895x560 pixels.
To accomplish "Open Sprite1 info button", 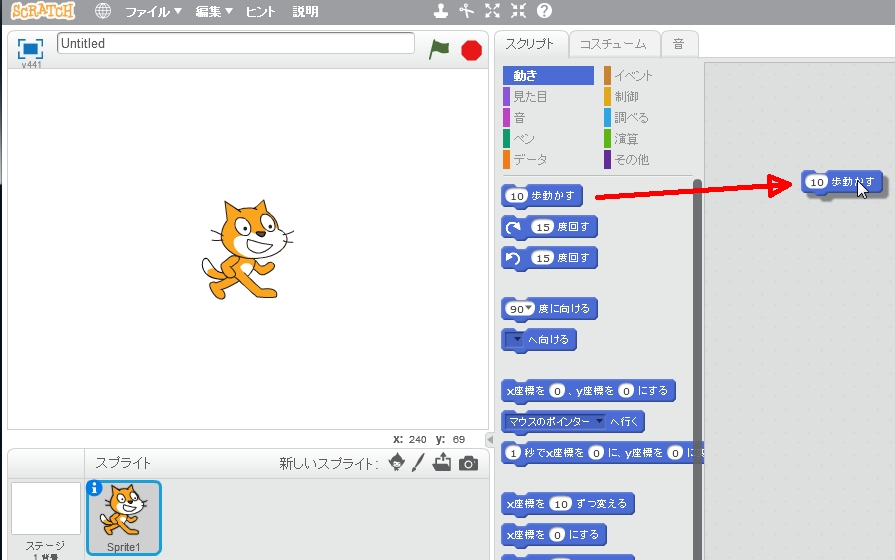I will 94,489.
